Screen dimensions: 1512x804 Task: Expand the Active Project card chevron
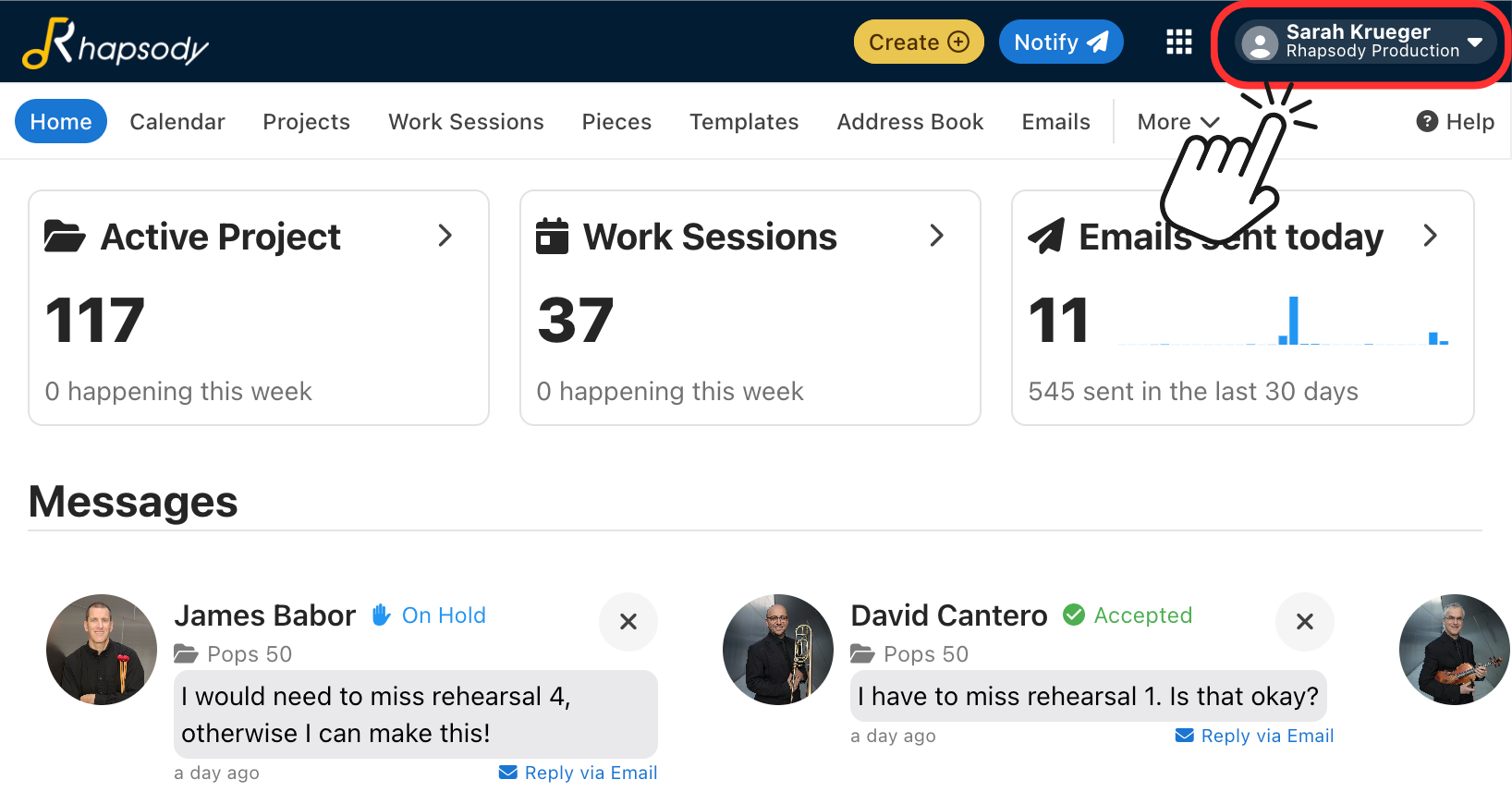click(445, 236)
